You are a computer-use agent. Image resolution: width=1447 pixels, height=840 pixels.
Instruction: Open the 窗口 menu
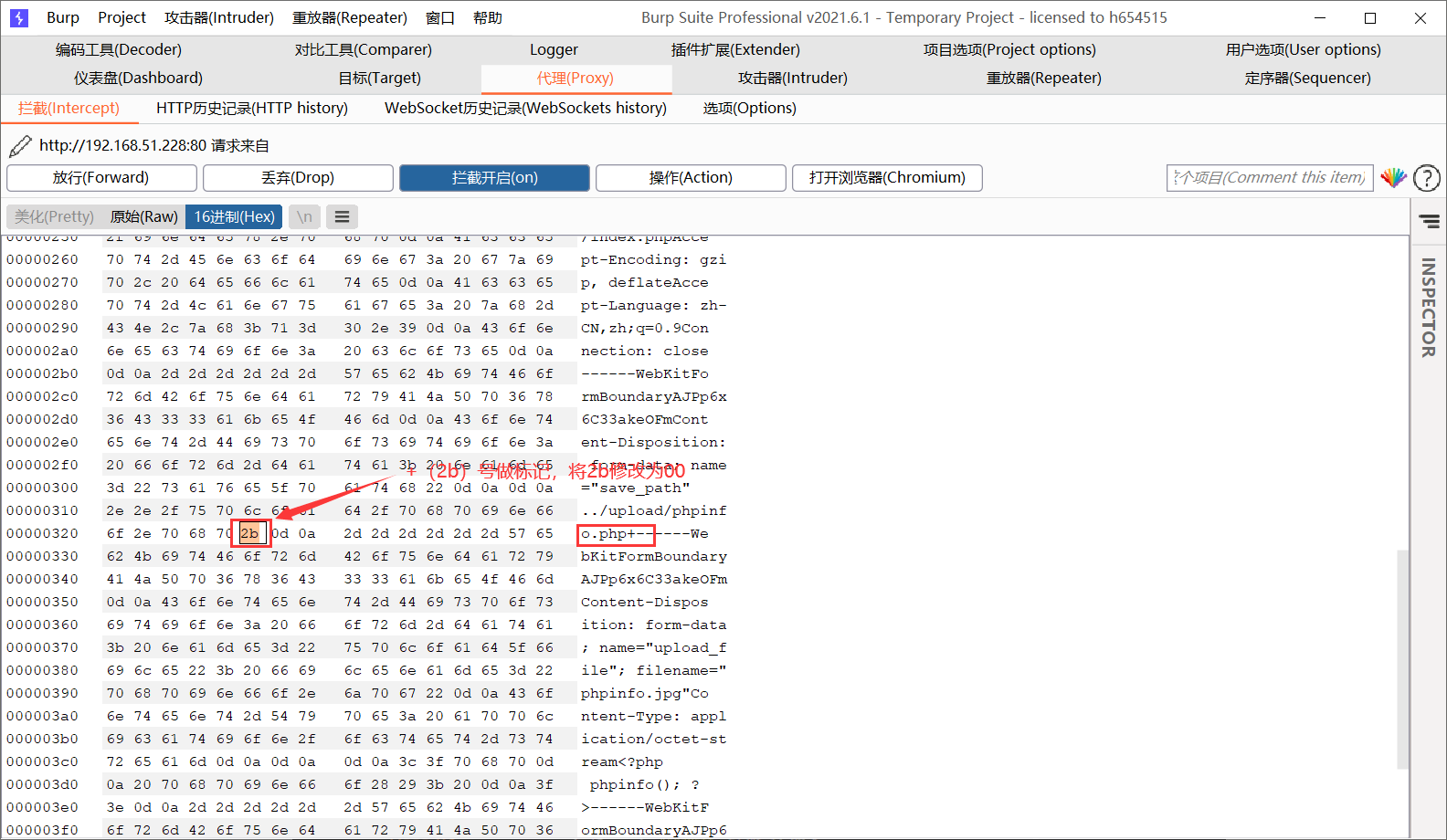coord(440,17)
